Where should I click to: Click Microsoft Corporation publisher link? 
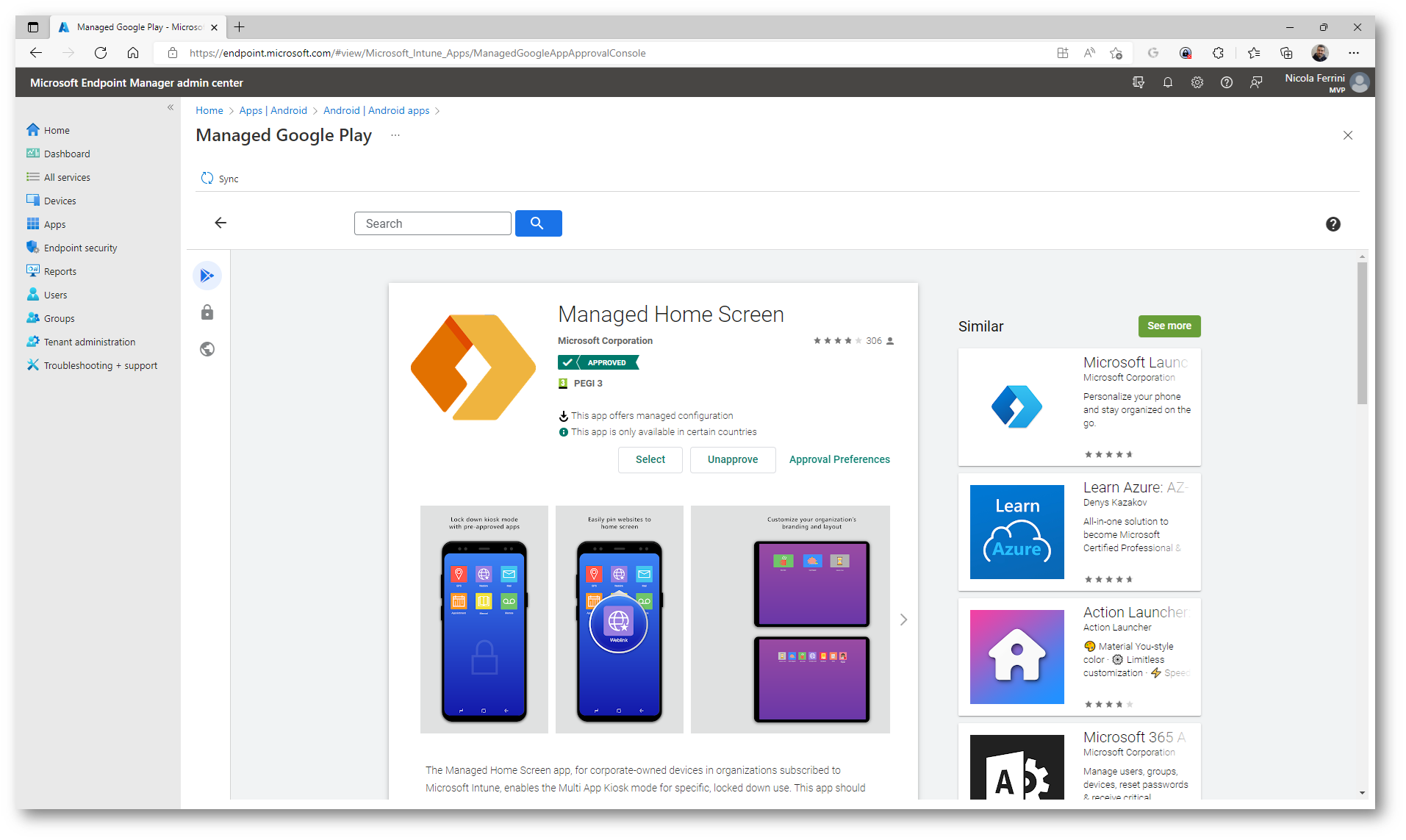[605, 341]
